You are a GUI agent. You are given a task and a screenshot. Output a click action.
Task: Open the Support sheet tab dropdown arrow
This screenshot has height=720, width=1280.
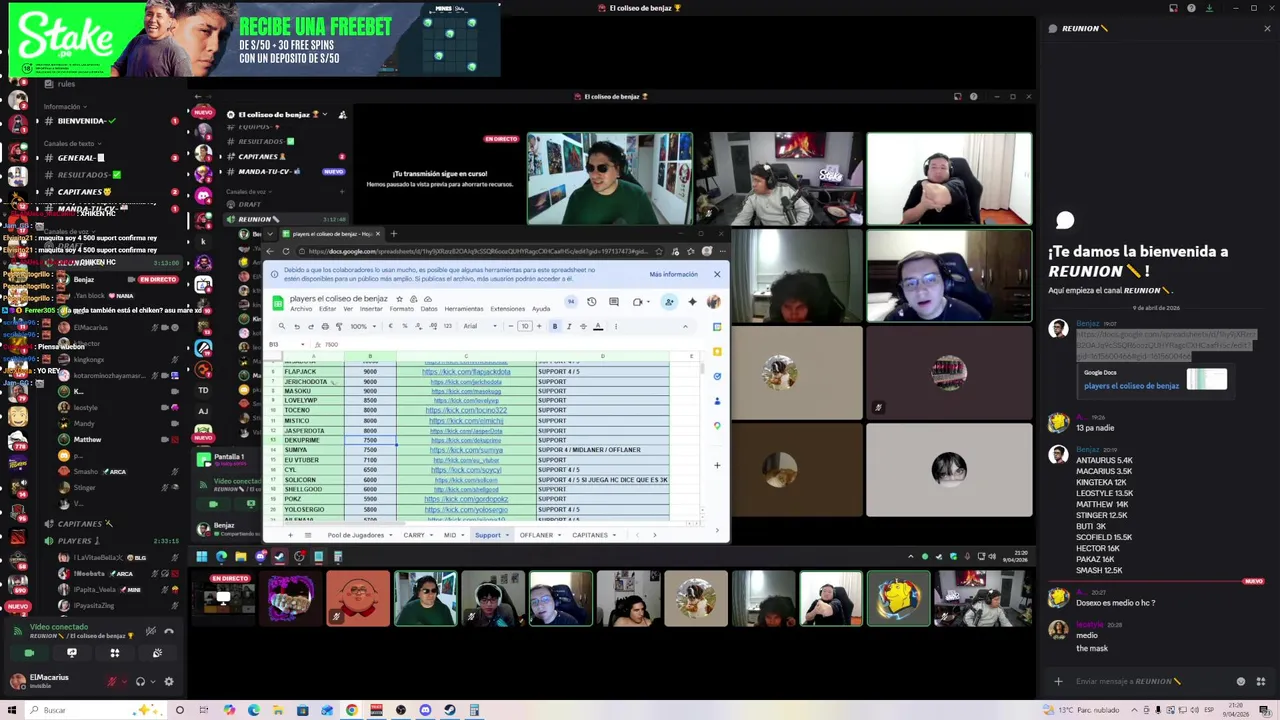507,535
